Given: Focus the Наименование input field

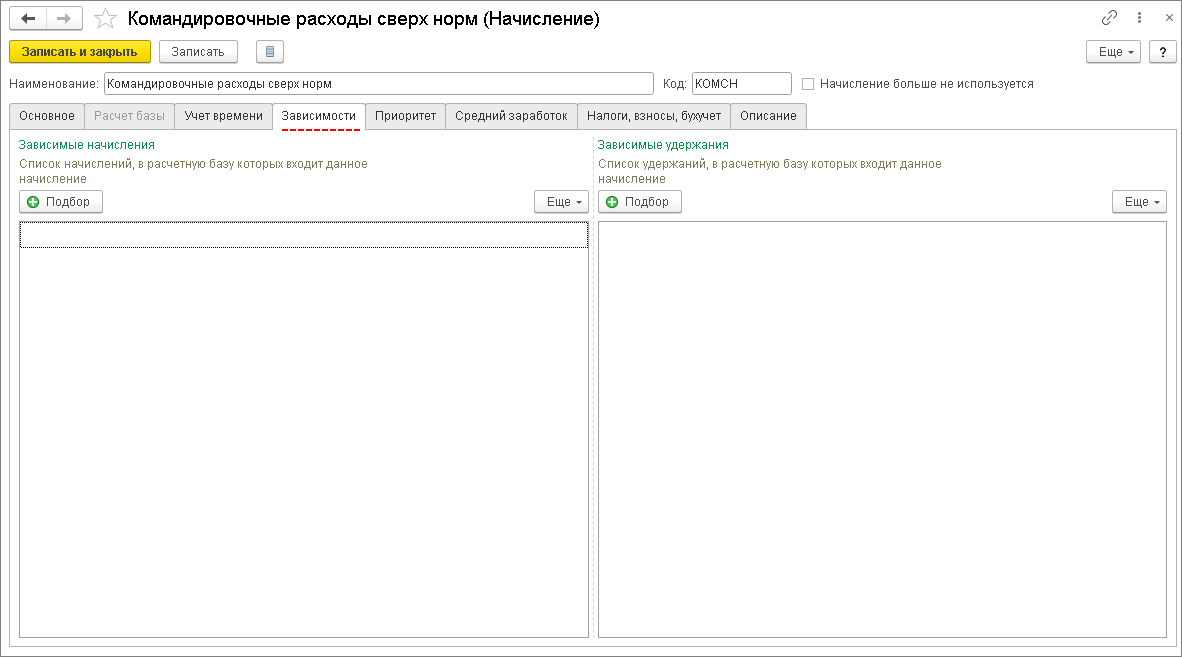Looking at the screenshot, I should pos(378,84).
